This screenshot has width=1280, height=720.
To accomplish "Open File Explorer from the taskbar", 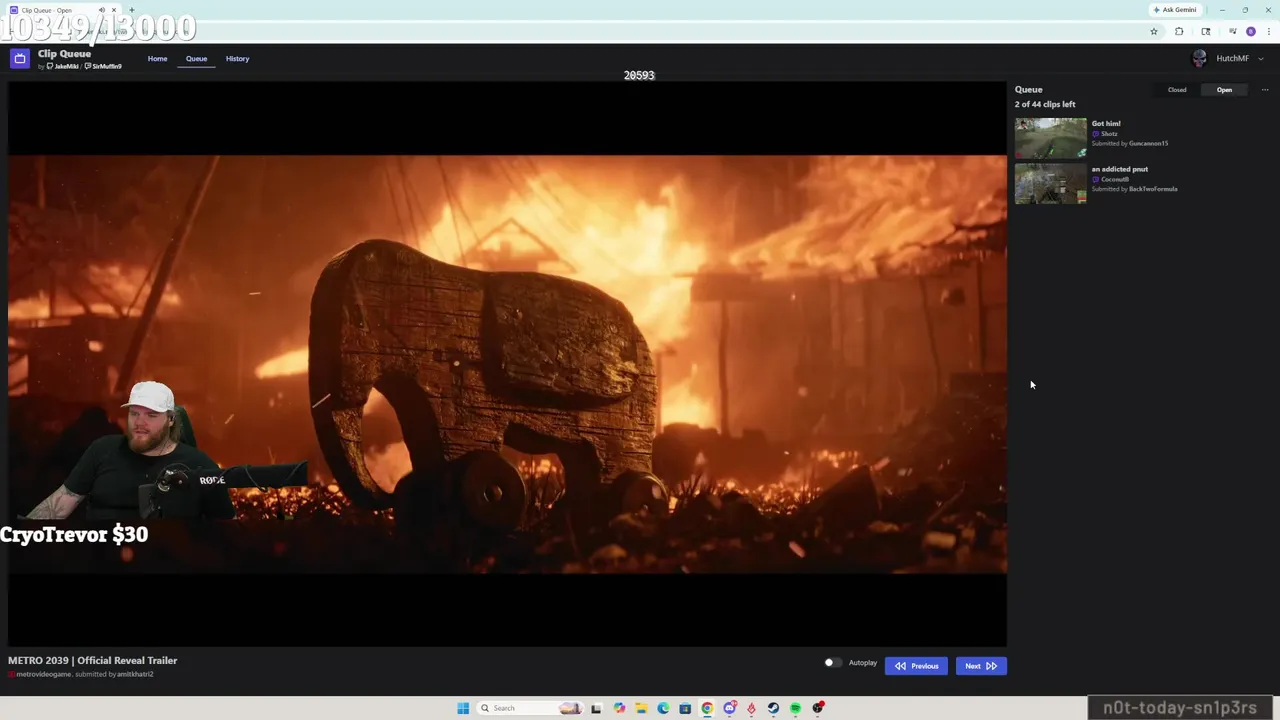I will tap(641, 708).
